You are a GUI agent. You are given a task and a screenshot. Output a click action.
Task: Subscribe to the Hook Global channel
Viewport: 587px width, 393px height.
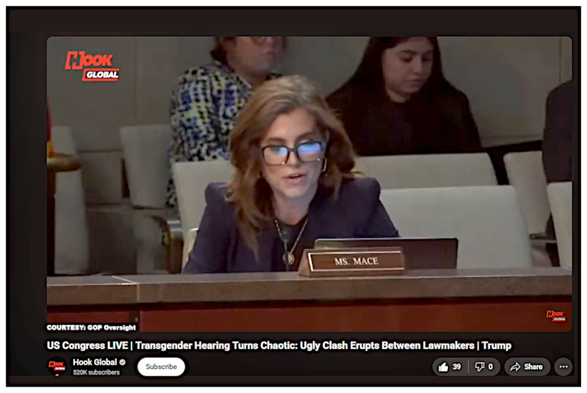click(x=161, y=367)
